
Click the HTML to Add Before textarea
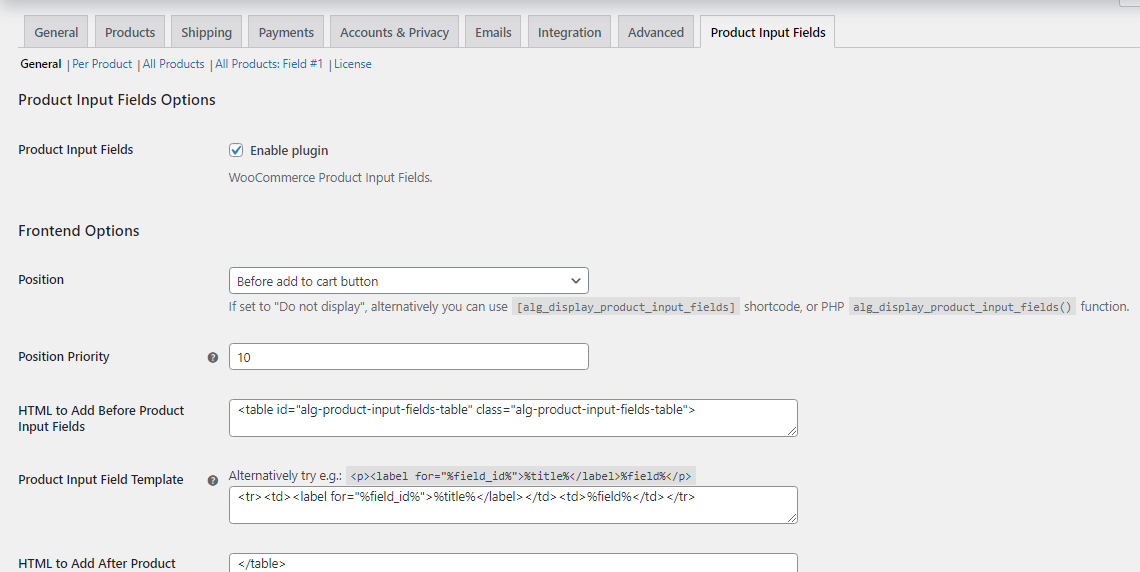(x=512, y=418)
